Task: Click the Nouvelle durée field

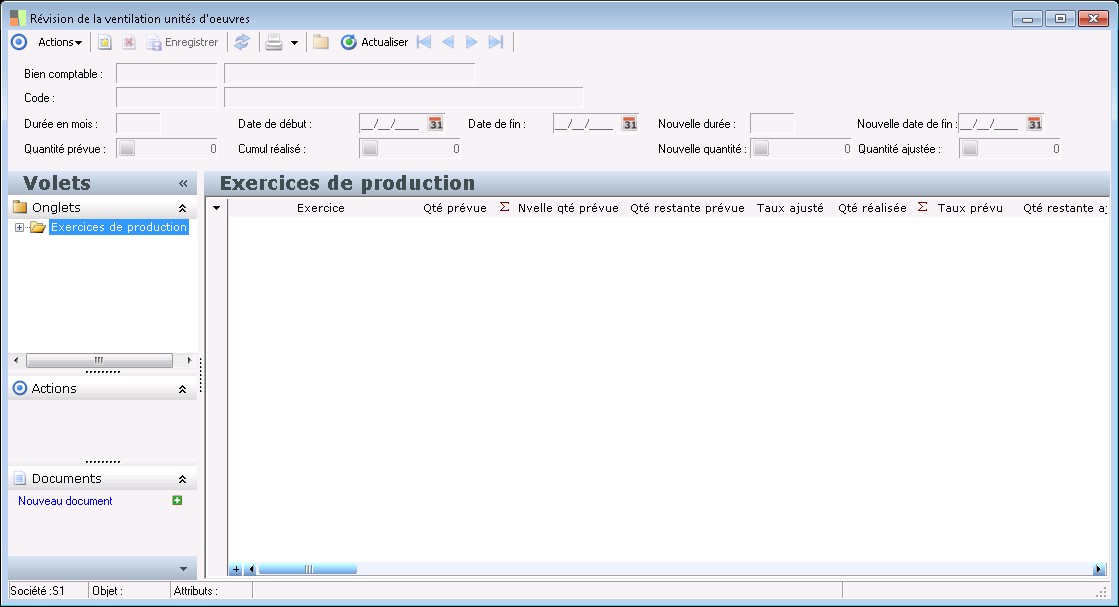Action: 772,123
